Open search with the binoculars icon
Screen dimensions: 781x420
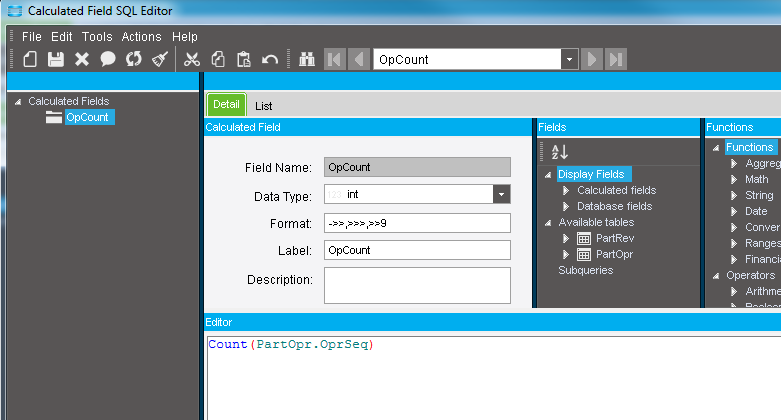pyautogui.click(x=307, y=59)
